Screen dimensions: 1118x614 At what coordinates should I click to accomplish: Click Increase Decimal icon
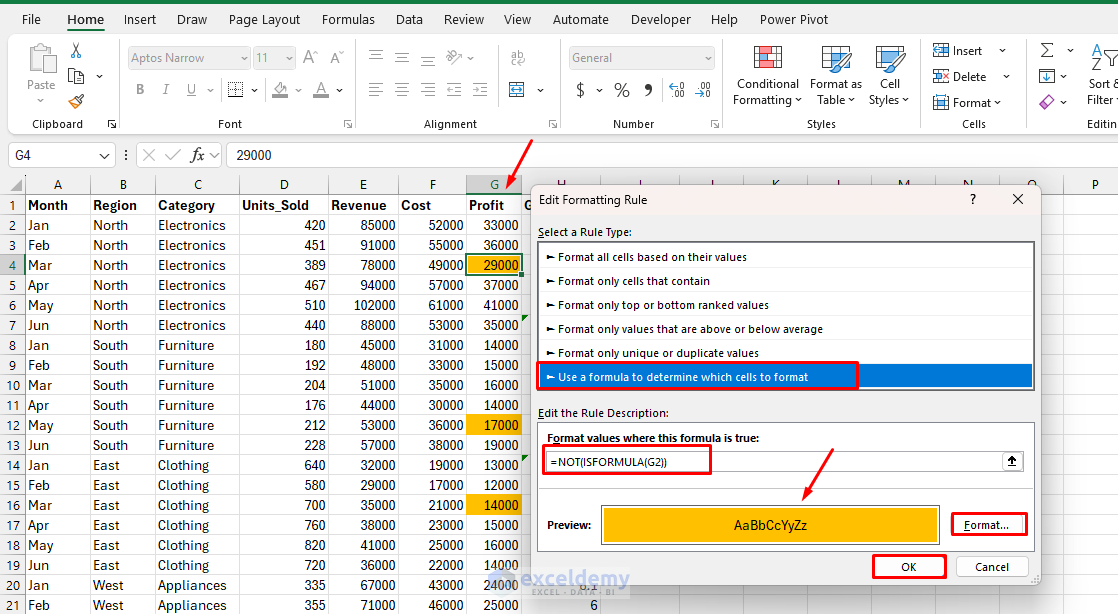(677, 90)
